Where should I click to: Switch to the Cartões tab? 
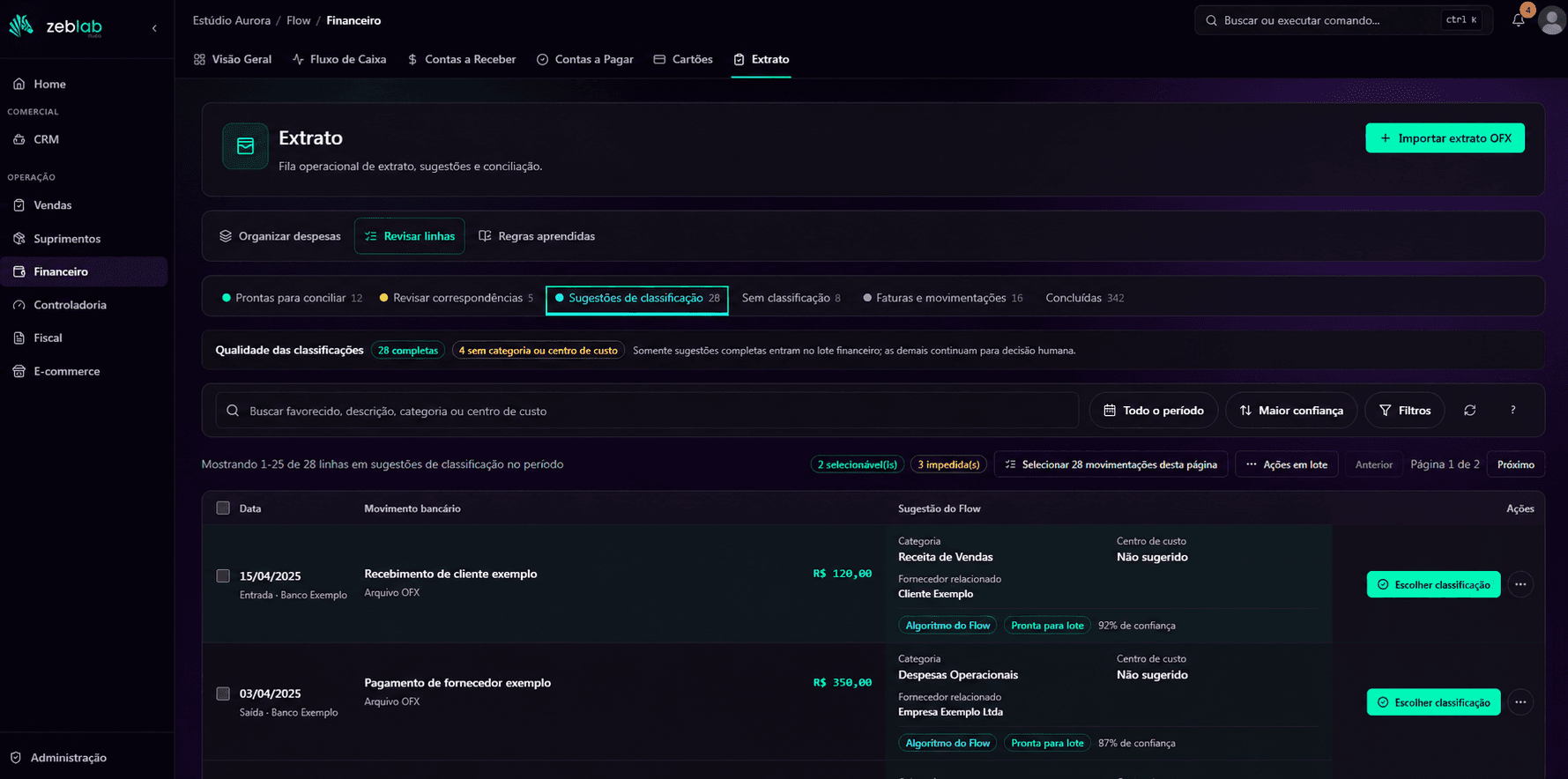(683, 59)
